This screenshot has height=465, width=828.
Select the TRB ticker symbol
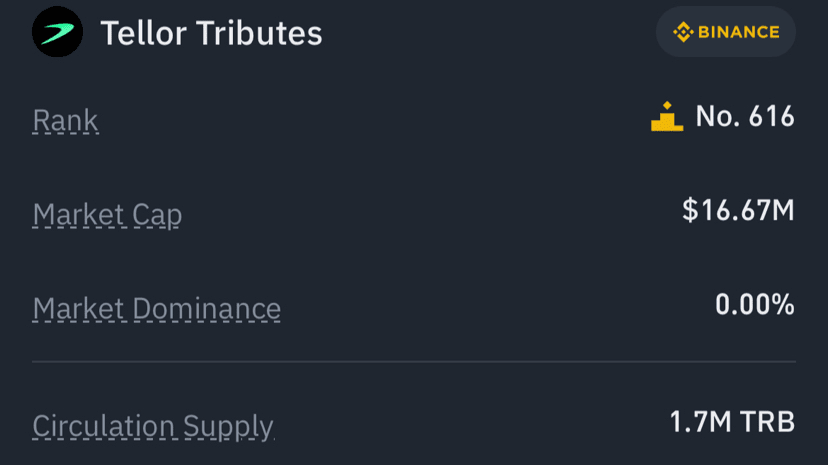766,422
